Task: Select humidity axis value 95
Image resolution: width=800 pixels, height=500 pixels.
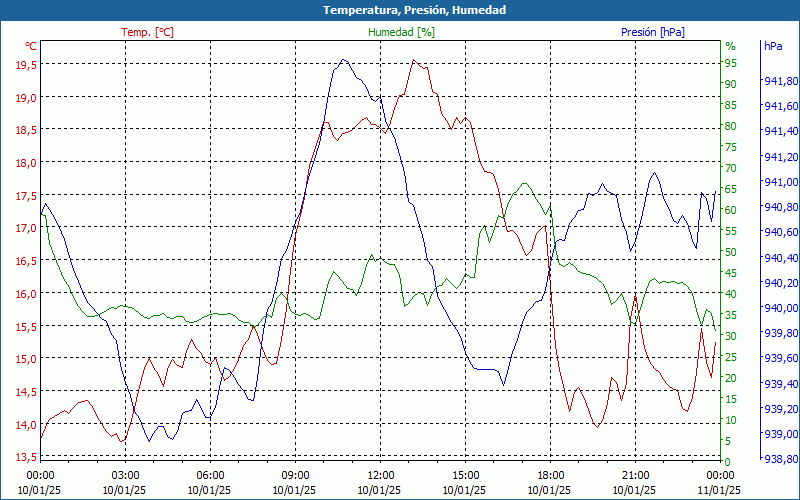Action: (x=731, y=63)
